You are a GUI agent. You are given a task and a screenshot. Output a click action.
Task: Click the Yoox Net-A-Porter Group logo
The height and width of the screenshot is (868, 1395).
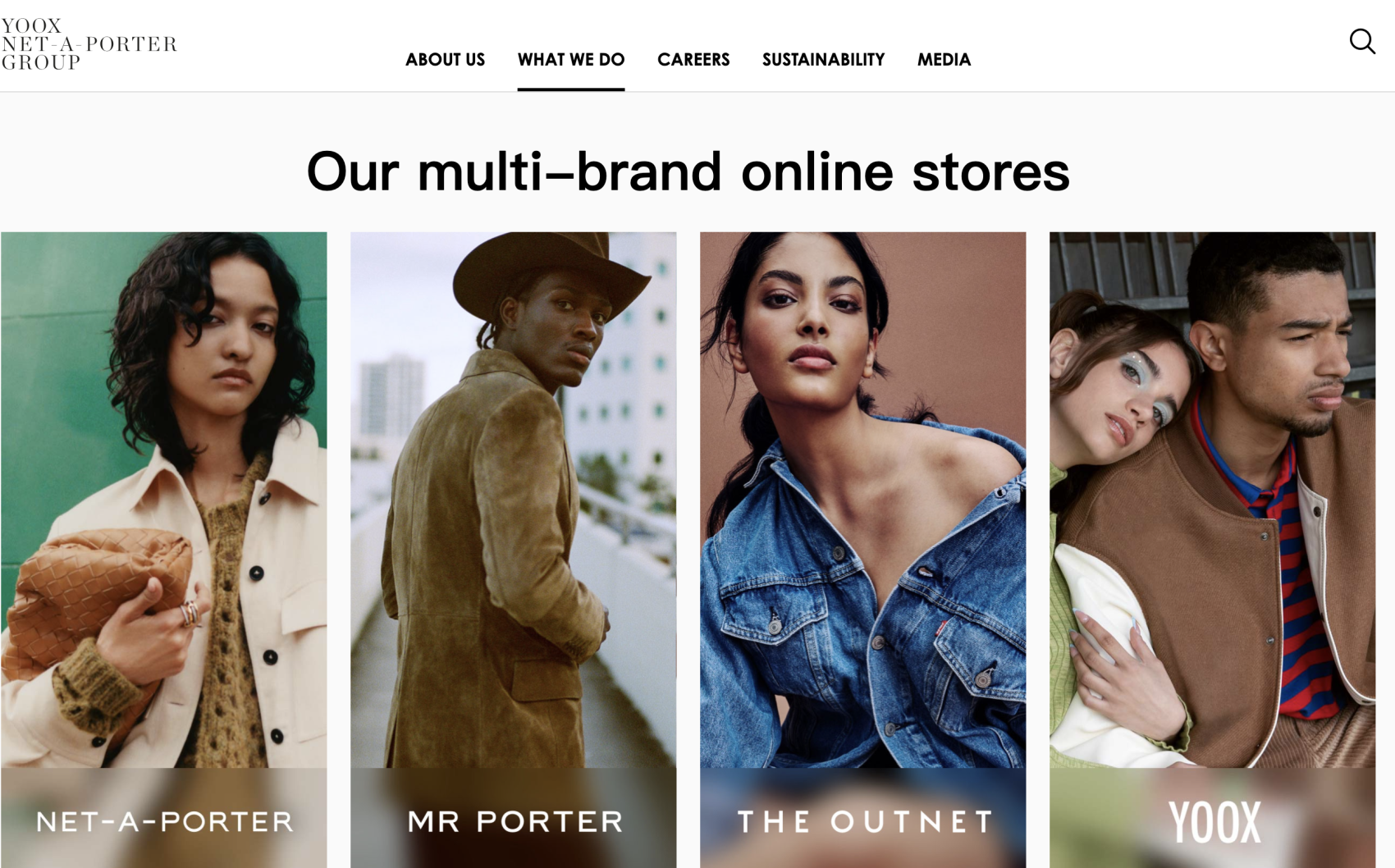[89, 44]
